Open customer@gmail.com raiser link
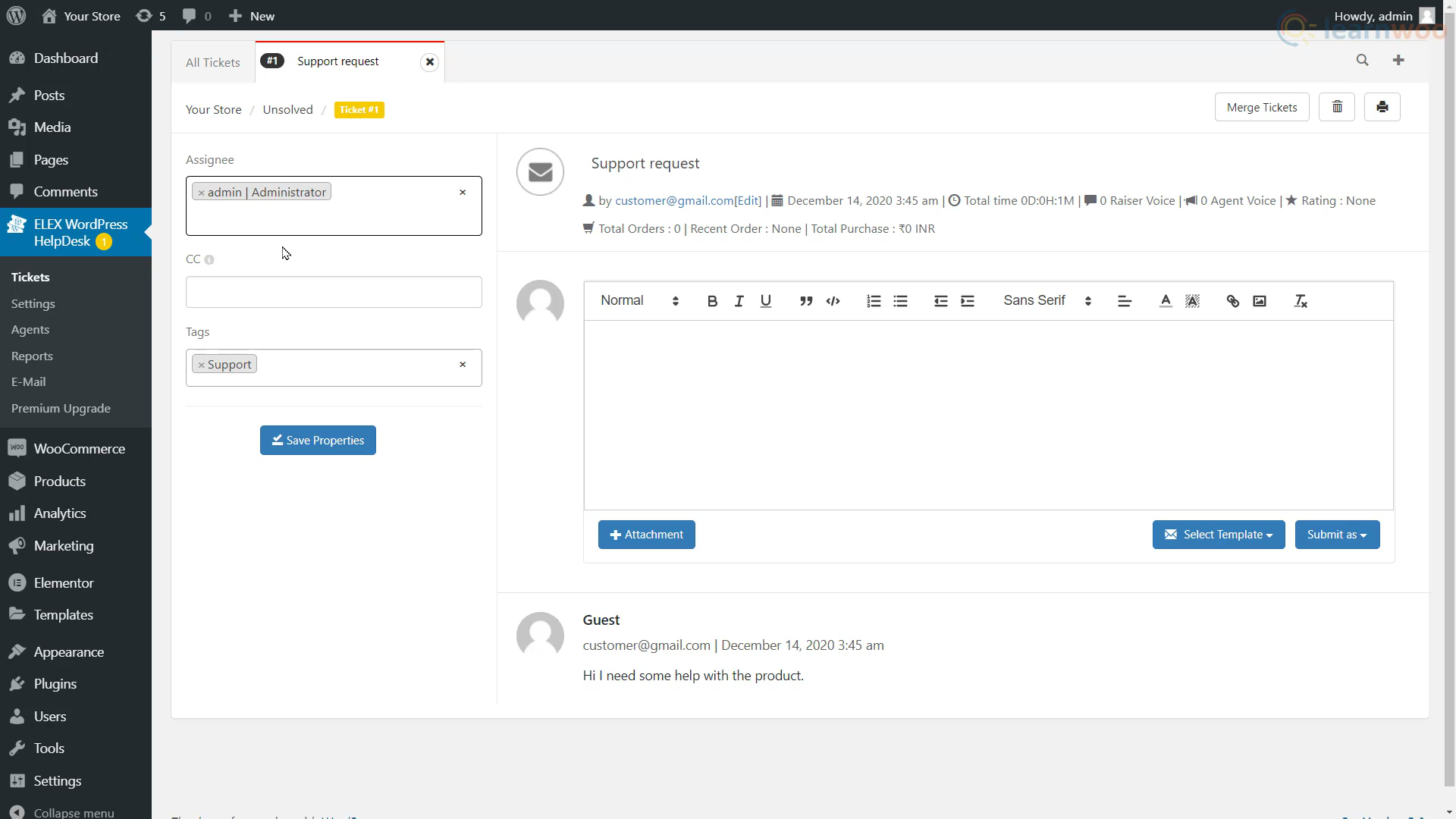The width and height of the screenshot is (1456, 819). click(x=674, y=201)
